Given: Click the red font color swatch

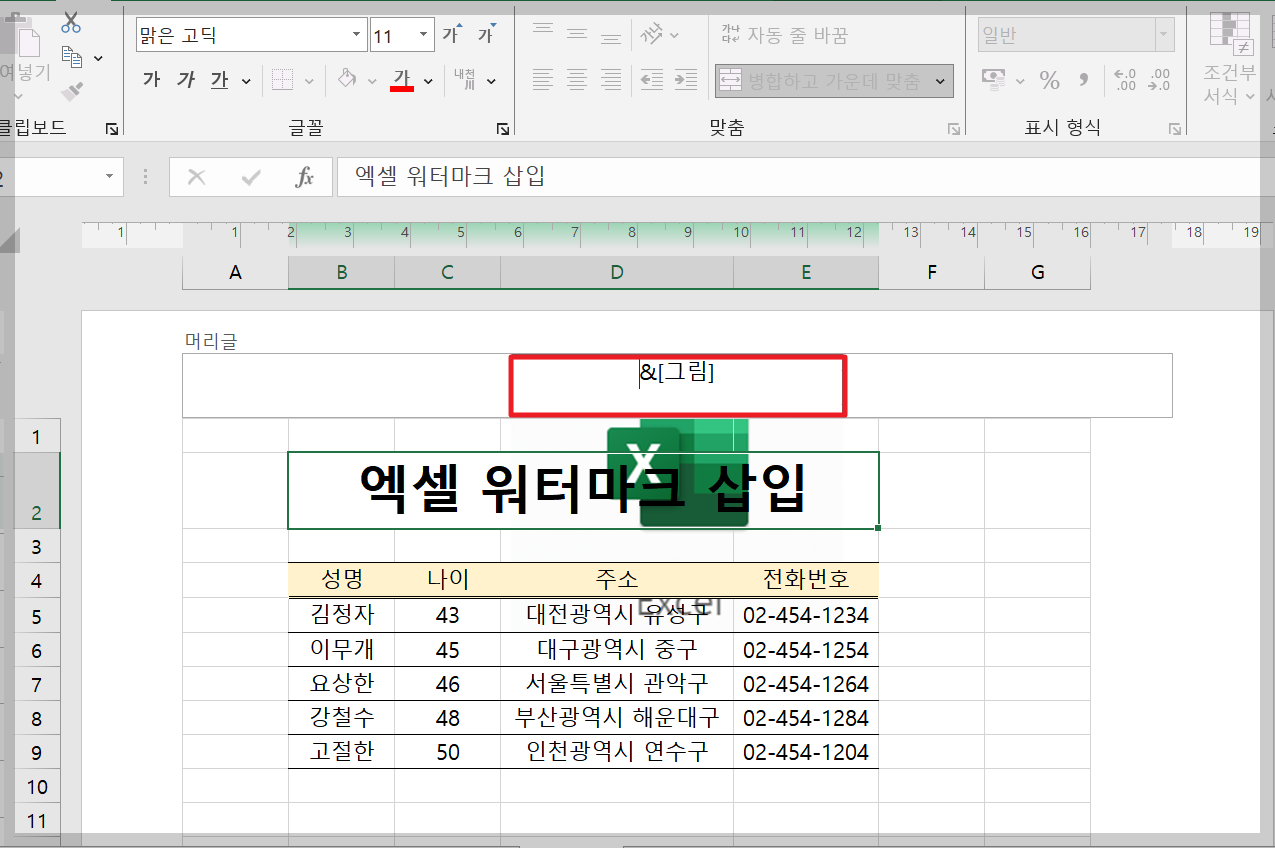Looking at the screenshot, I should point(400,90).
